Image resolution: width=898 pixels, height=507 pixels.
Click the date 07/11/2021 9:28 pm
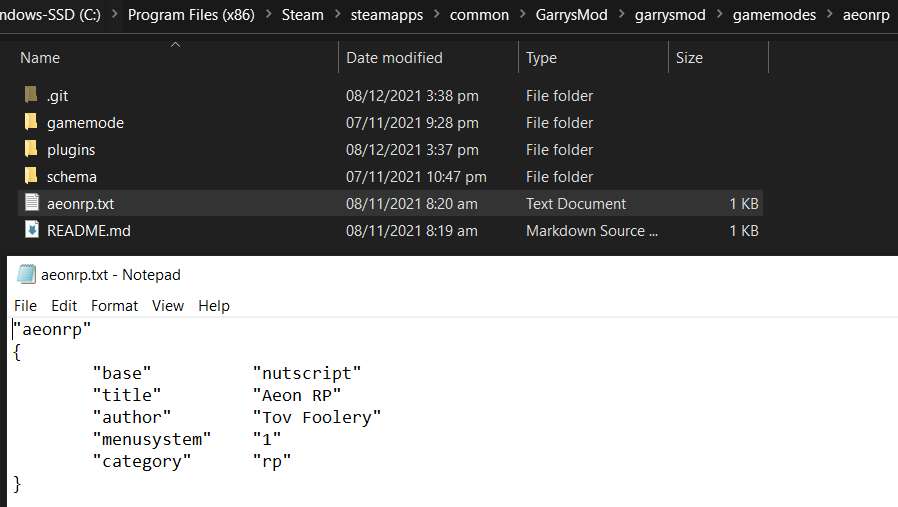tap(412, 123)
